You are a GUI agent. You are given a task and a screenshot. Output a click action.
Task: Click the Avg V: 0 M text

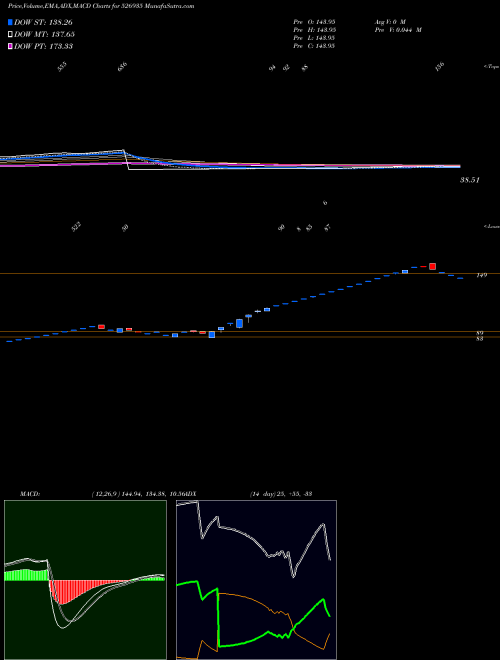point(389,21)
